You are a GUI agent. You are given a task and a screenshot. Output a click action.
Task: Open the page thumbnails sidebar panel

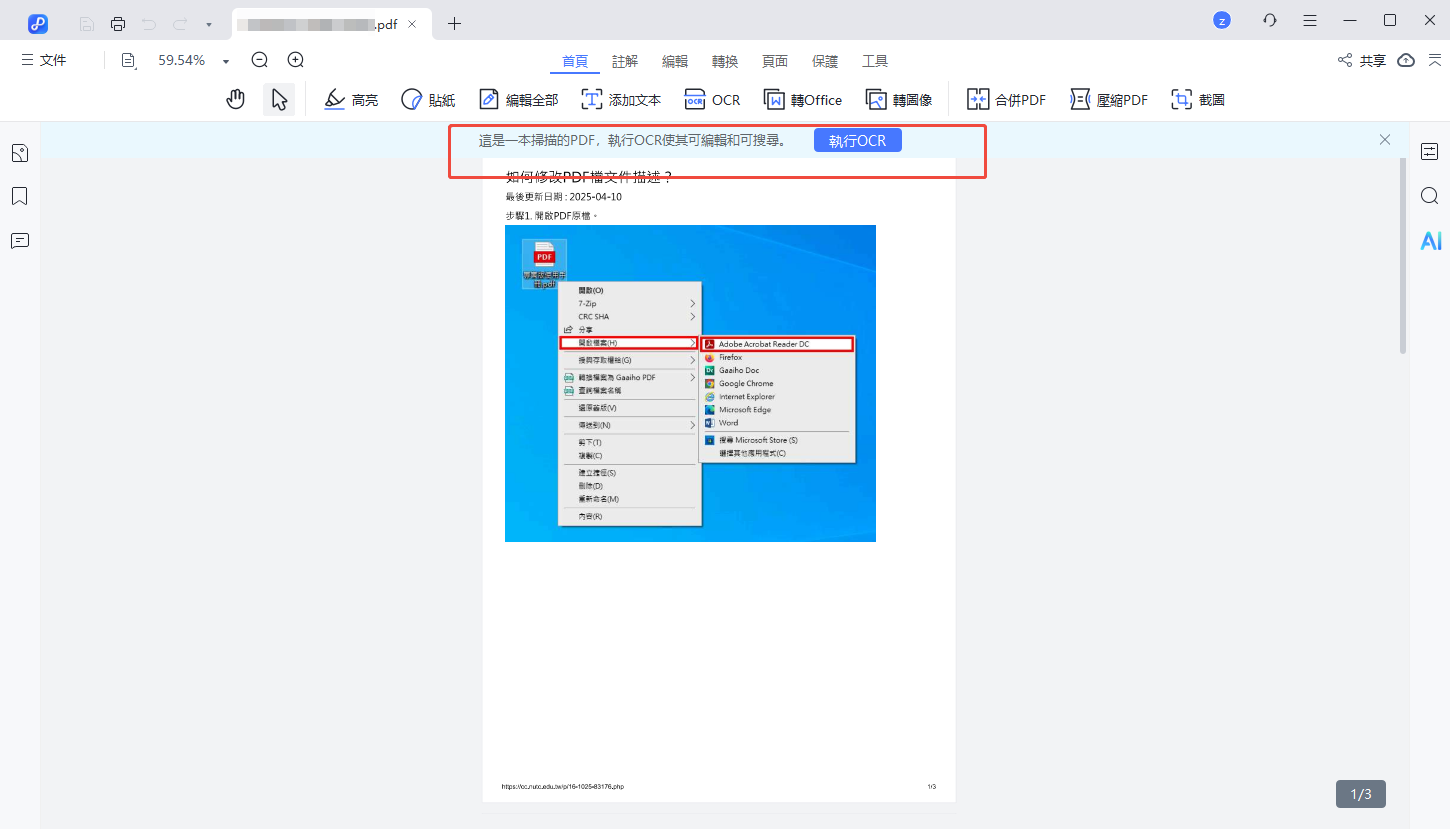tap(19, 153)
